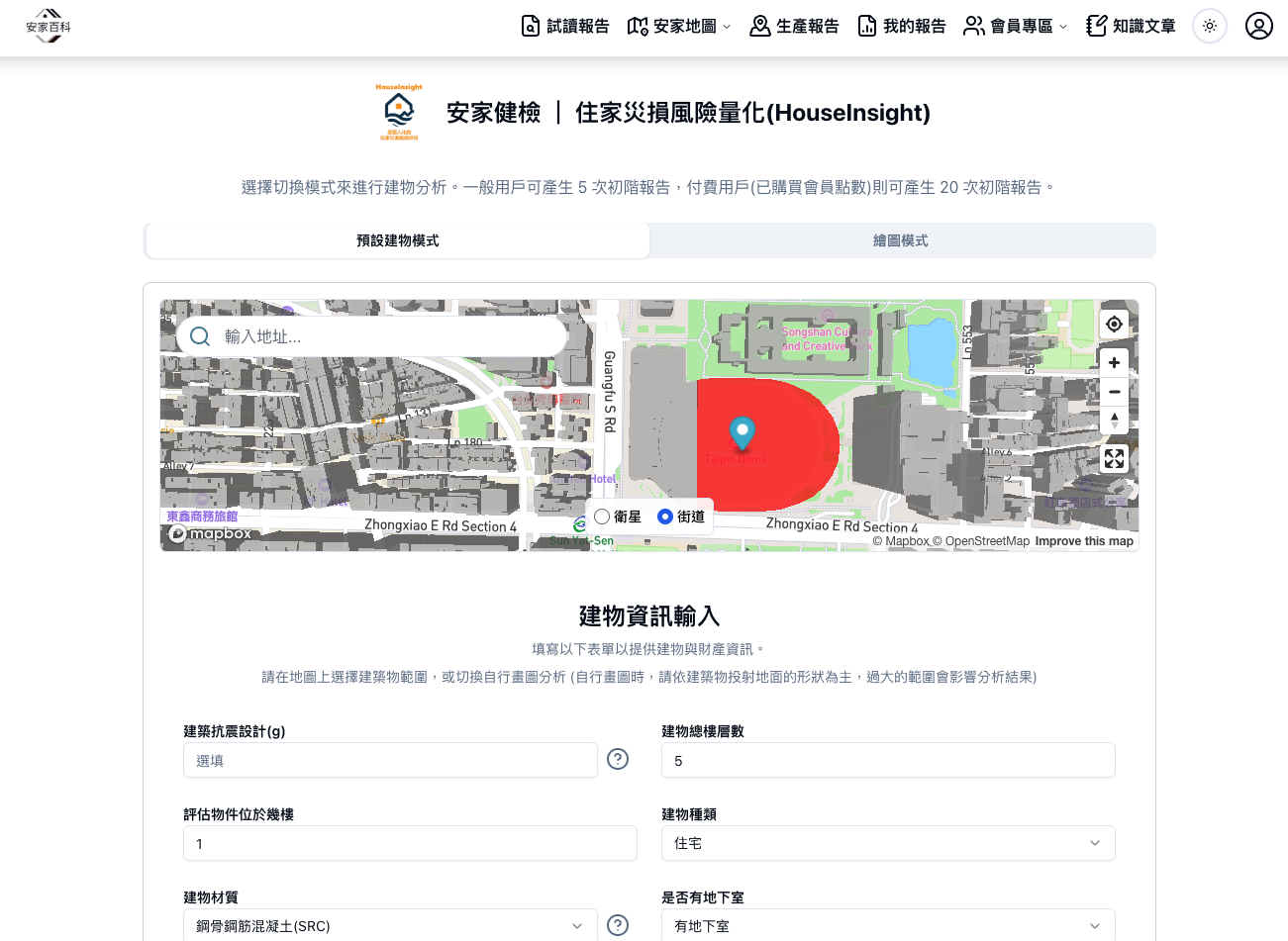
Task: Zoom in using the map plus icon
Action: pos(1114,362)
